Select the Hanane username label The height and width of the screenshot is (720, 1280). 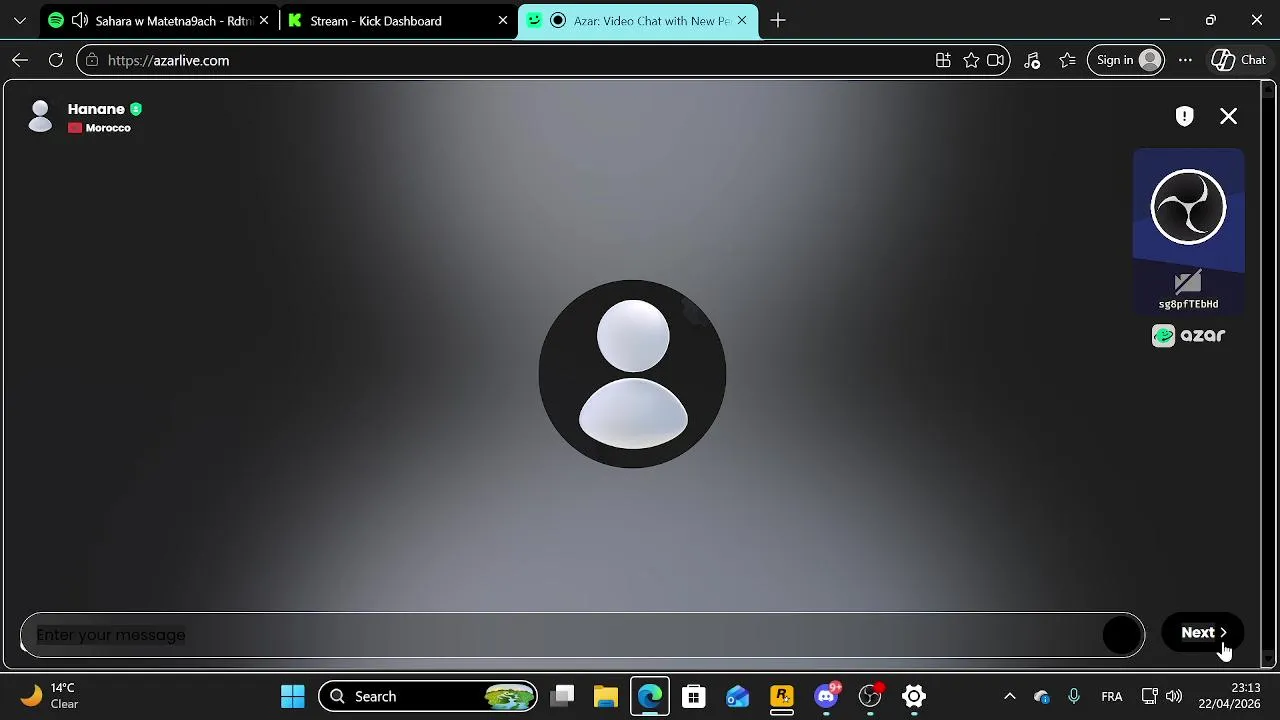coord(96,109)
